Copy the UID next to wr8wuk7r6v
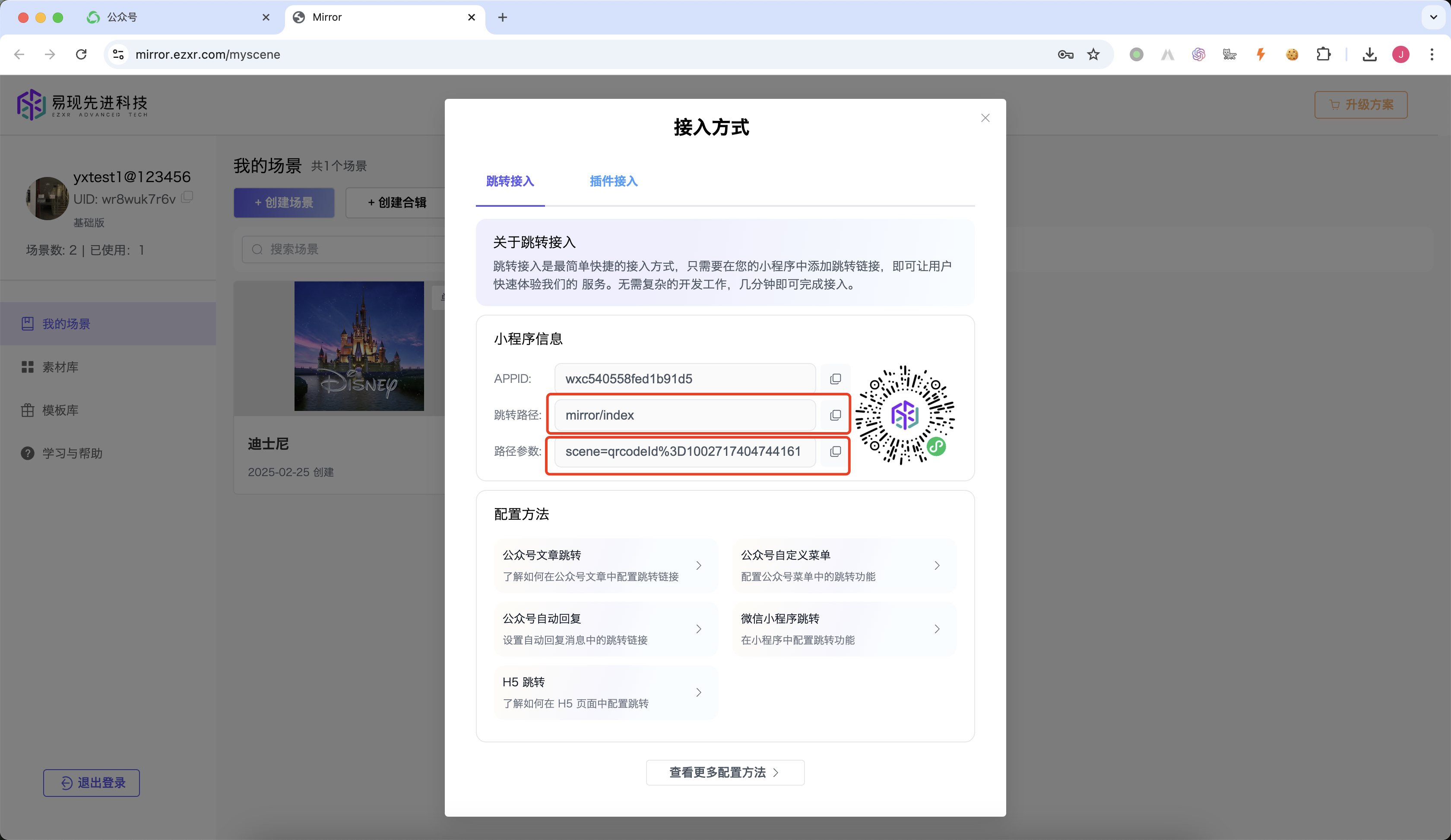Viewport: 1451px width, 840px height. click(187, 197)
